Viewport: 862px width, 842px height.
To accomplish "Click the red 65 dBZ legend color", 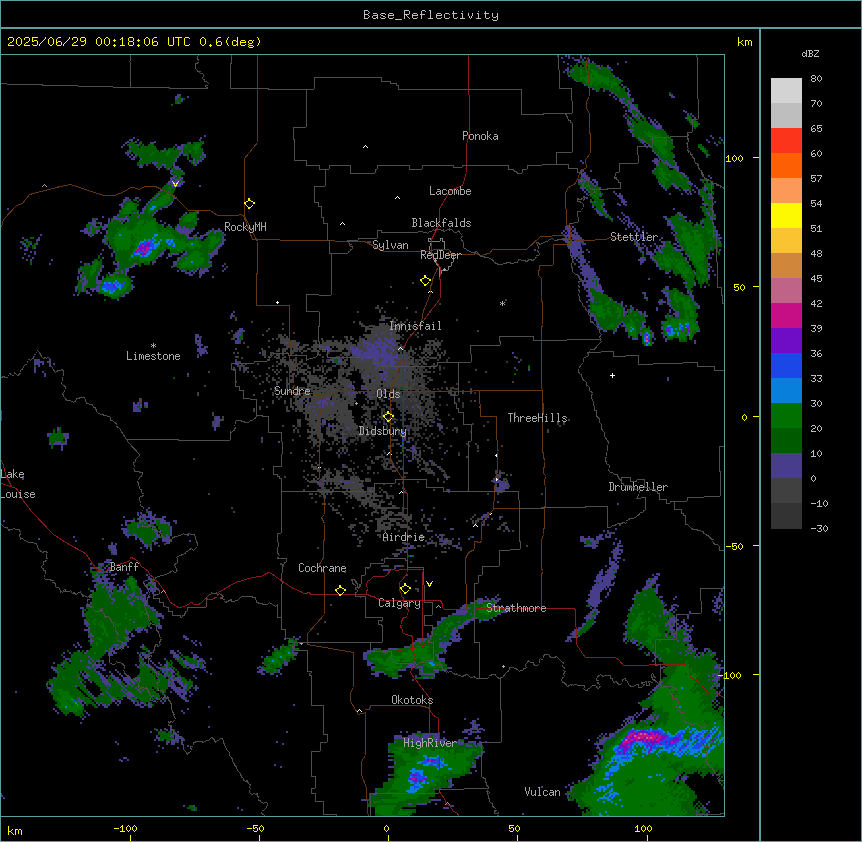I will pyautogui.click(x=786, y=140).
